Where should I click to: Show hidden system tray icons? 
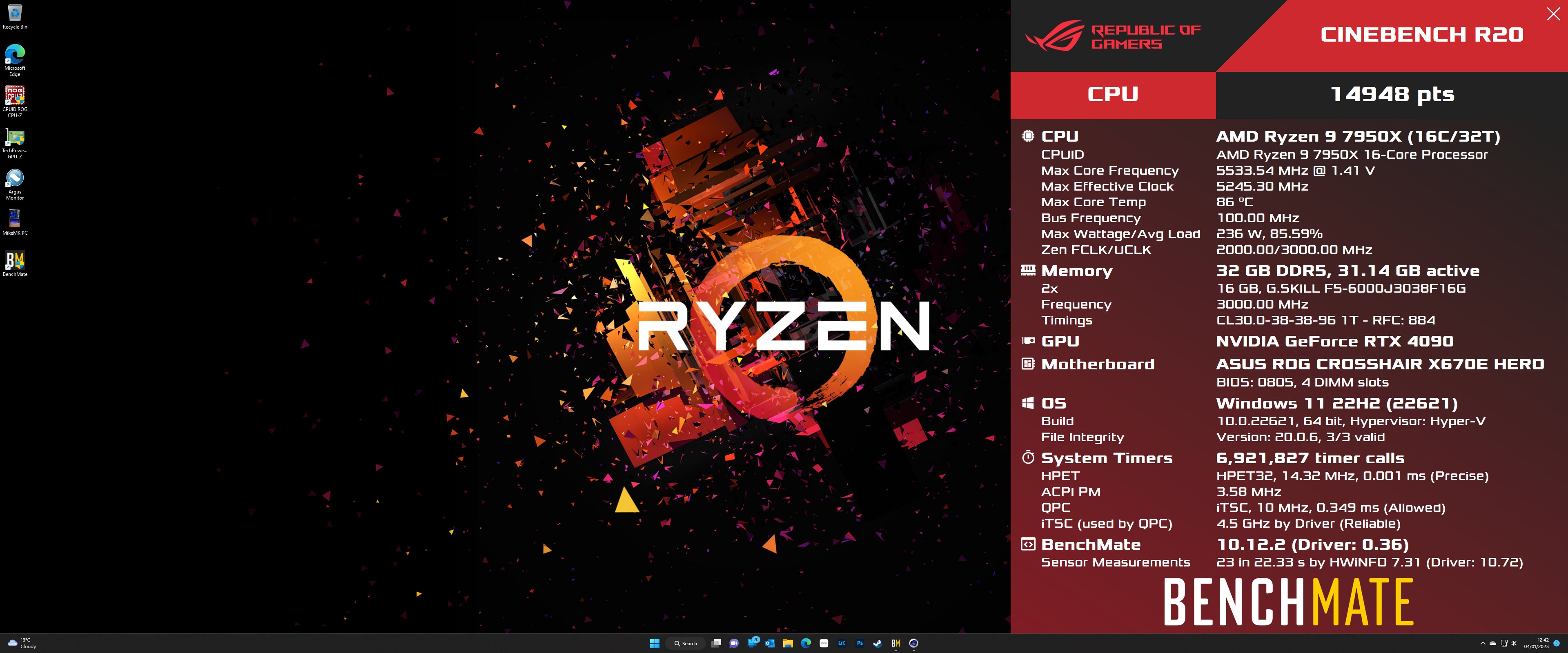click(x=1483, y=643)
